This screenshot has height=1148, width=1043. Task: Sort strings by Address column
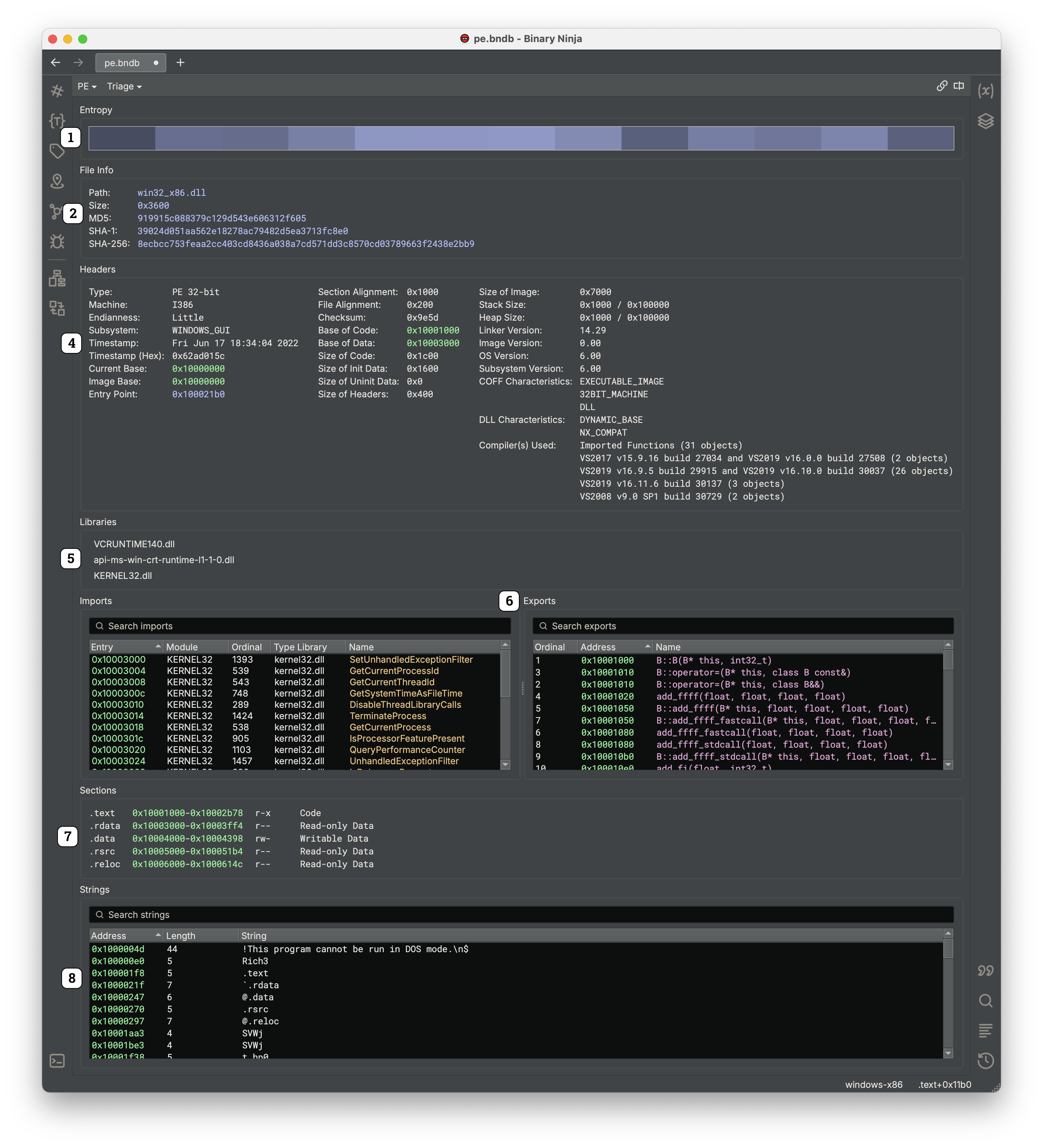126,936
